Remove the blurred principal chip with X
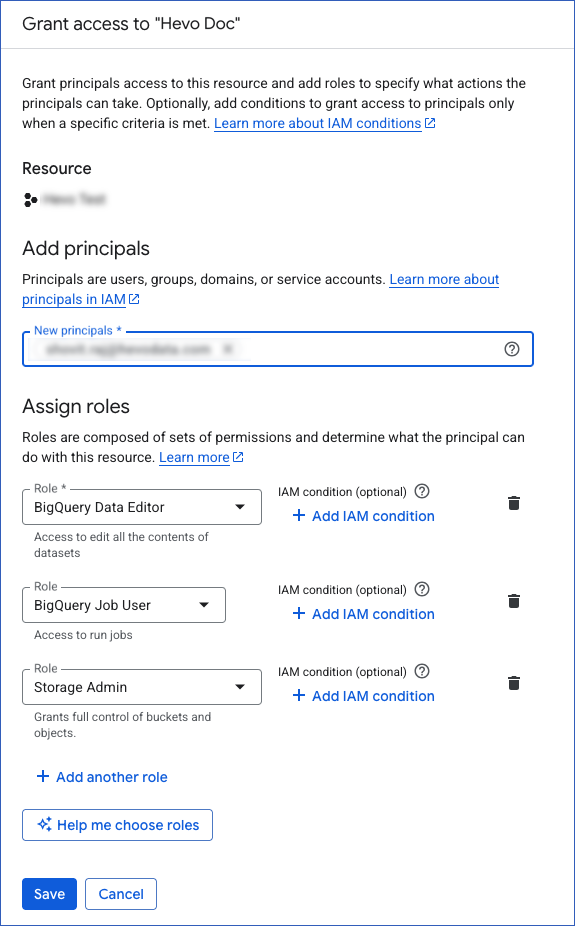Screen dimensions: 575x926 [x=227, y=350]
